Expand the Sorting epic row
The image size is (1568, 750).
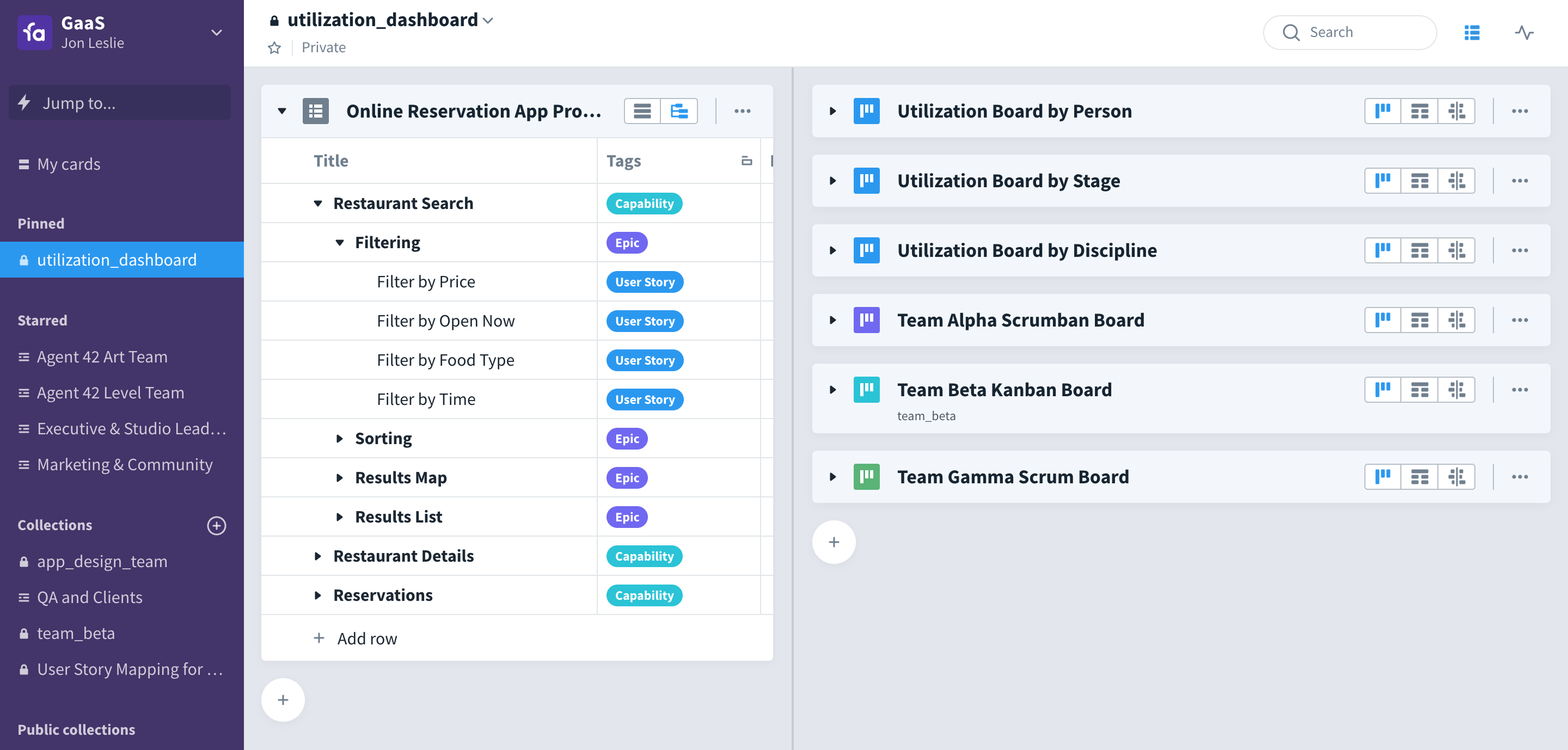(339, 438)
